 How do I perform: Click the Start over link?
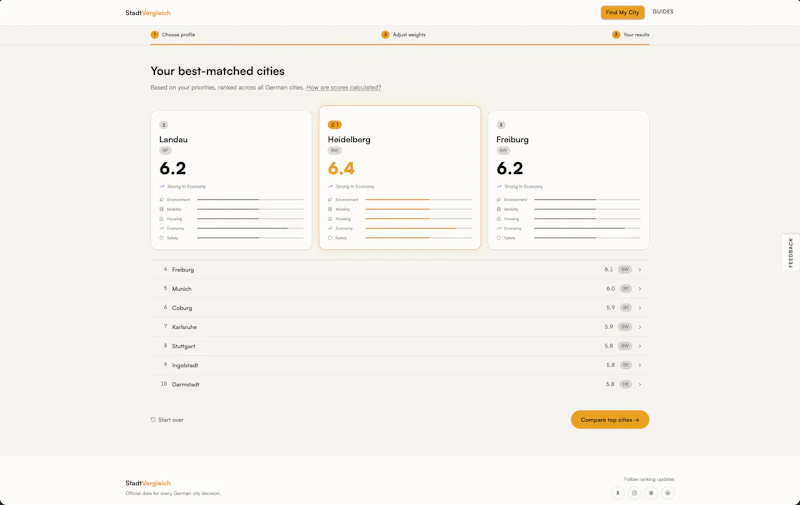(167, 420)
